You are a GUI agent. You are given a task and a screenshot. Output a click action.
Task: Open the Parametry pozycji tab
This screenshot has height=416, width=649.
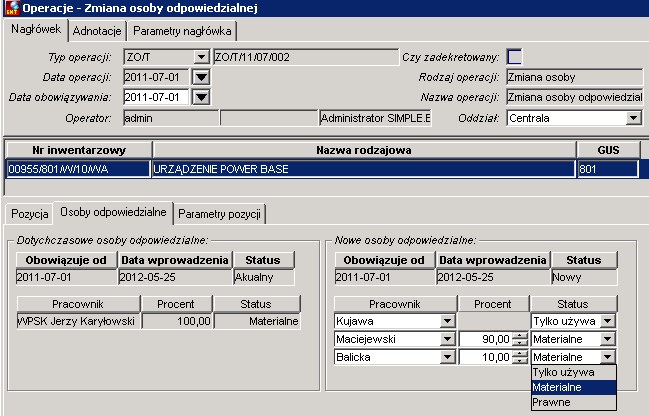219,214
